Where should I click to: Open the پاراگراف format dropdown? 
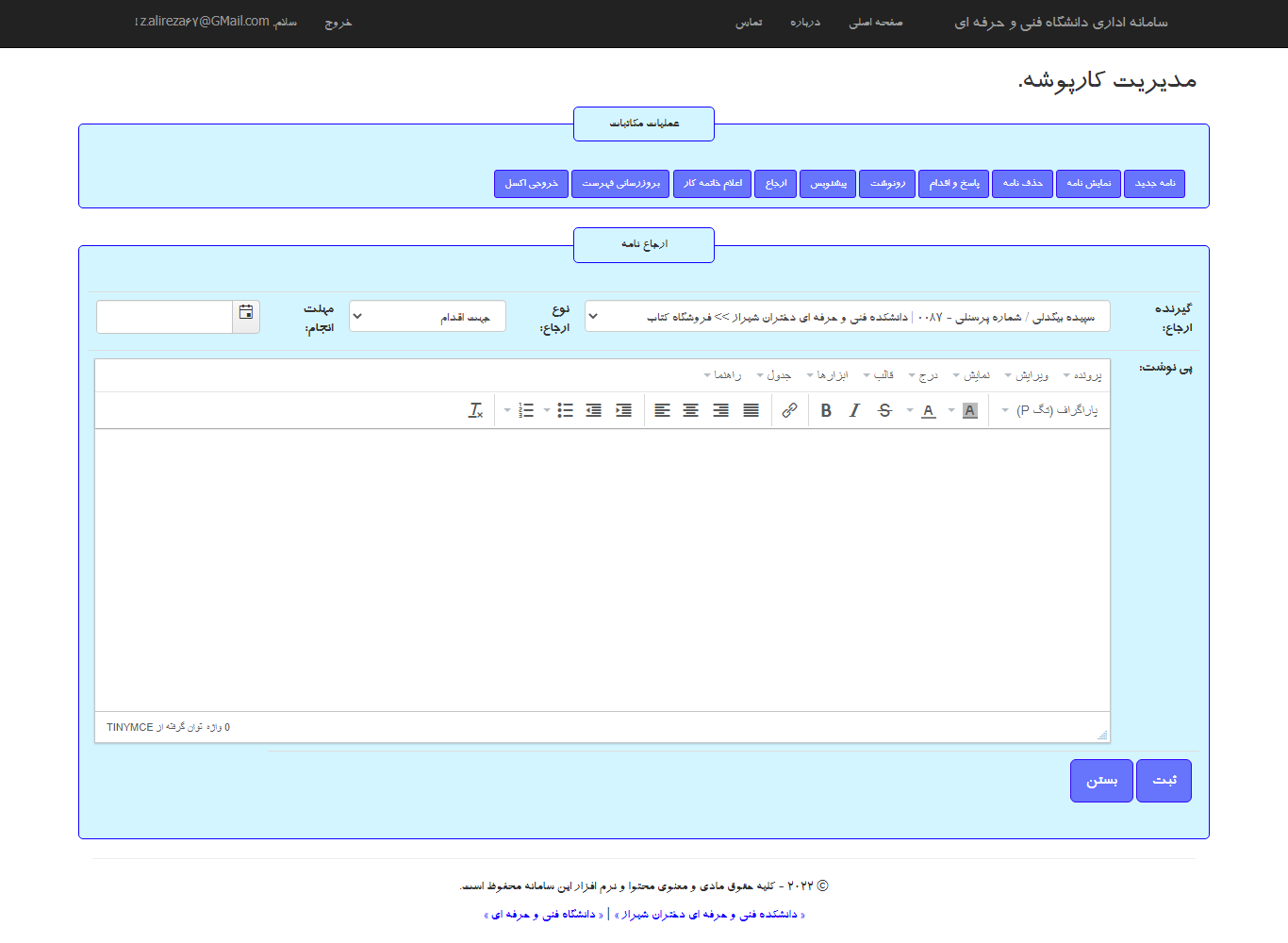click(x=1050, y=410)
